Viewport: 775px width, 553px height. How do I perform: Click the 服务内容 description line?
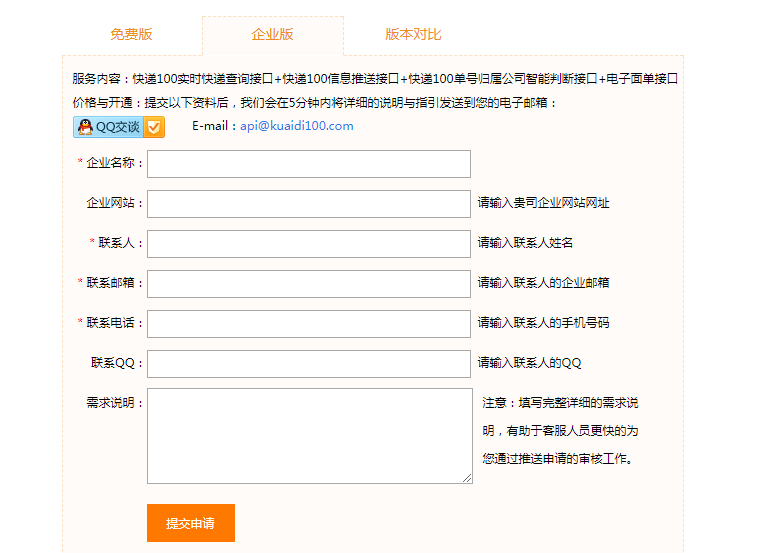point(375,79)
